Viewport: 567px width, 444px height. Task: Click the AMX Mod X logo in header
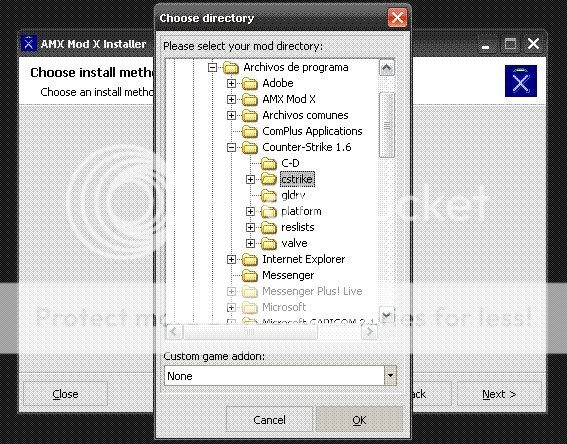(521, 81)
